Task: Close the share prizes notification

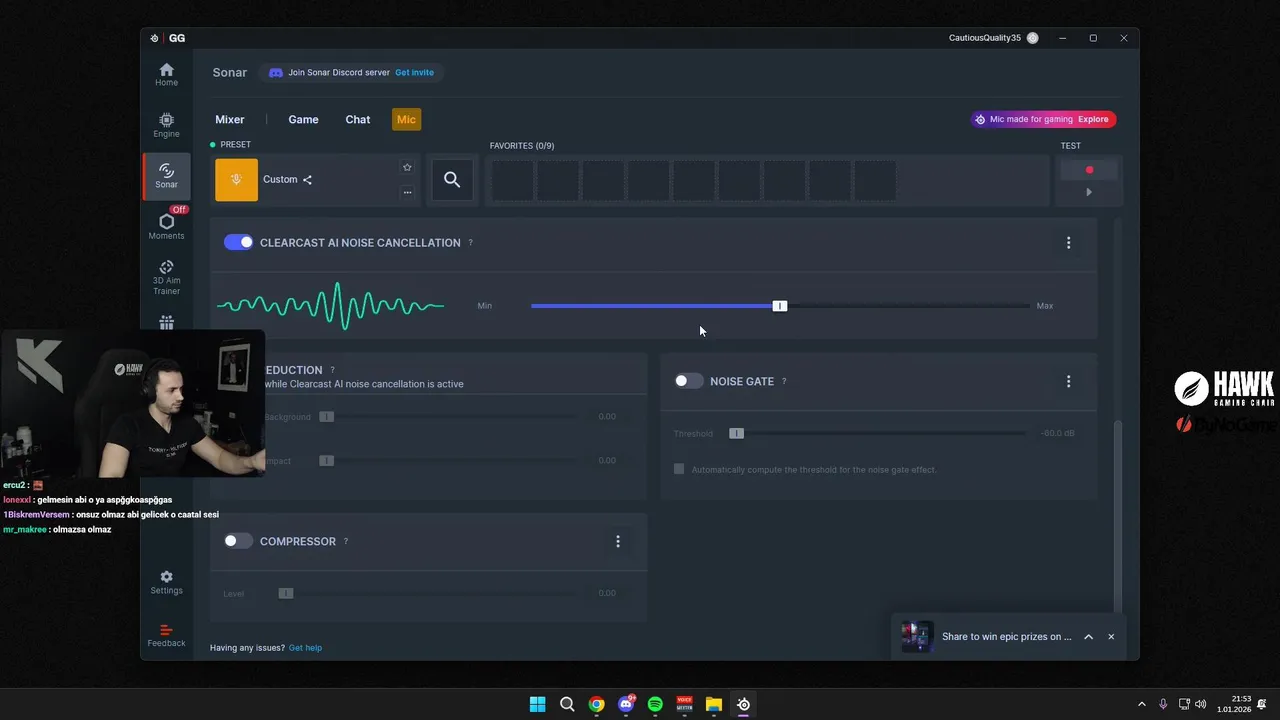Action: (x=1111, y=637)
